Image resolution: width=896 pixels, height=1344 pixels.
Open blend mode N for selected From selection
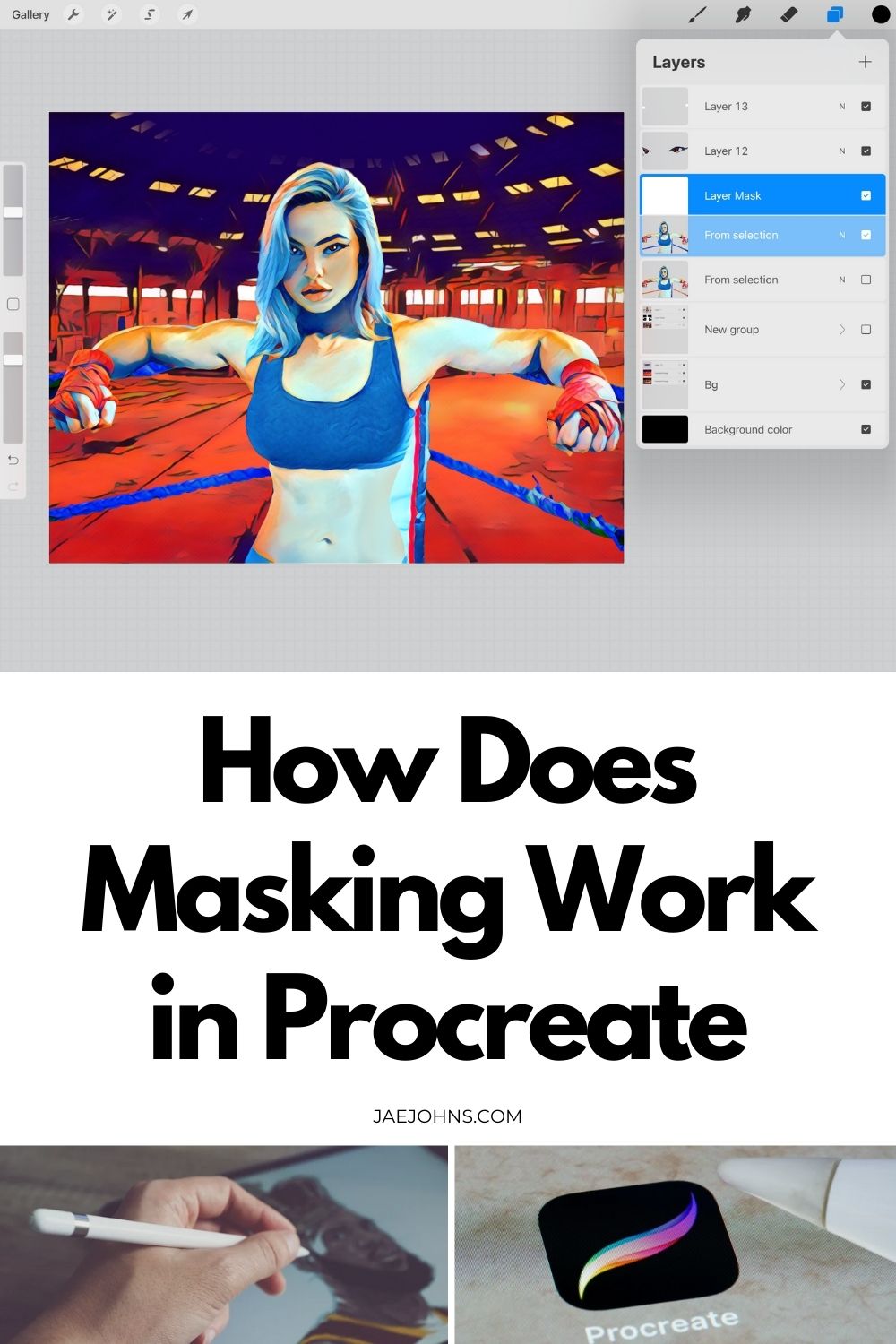[x=842, y=235]
